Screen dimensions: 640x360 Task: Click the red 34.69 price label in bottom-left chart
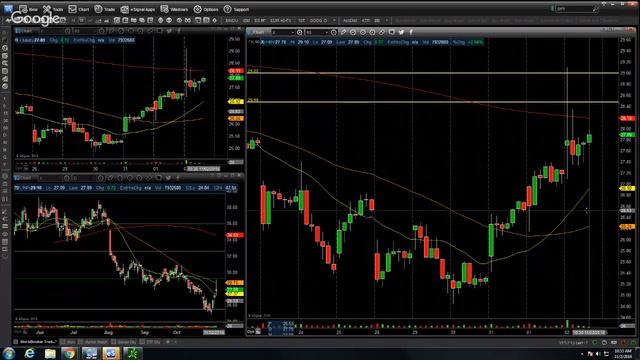(x=235, y=235)
